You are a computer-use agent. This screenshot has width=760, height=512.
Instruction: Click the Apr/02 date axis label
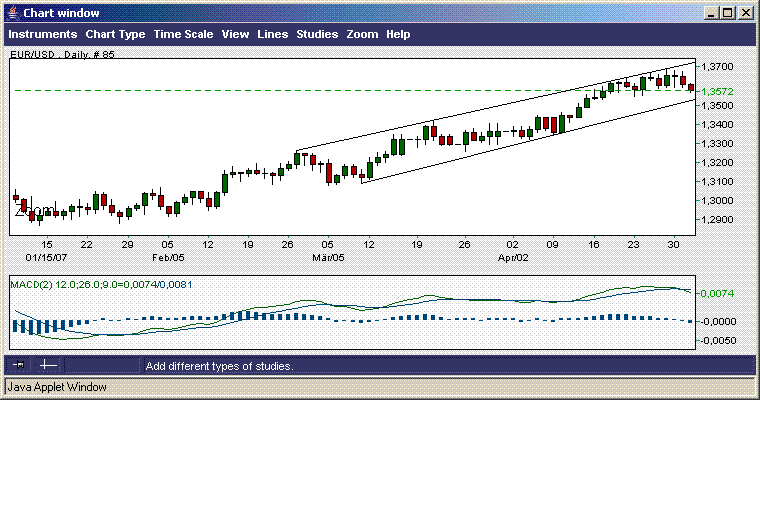[x=513, y=257]
